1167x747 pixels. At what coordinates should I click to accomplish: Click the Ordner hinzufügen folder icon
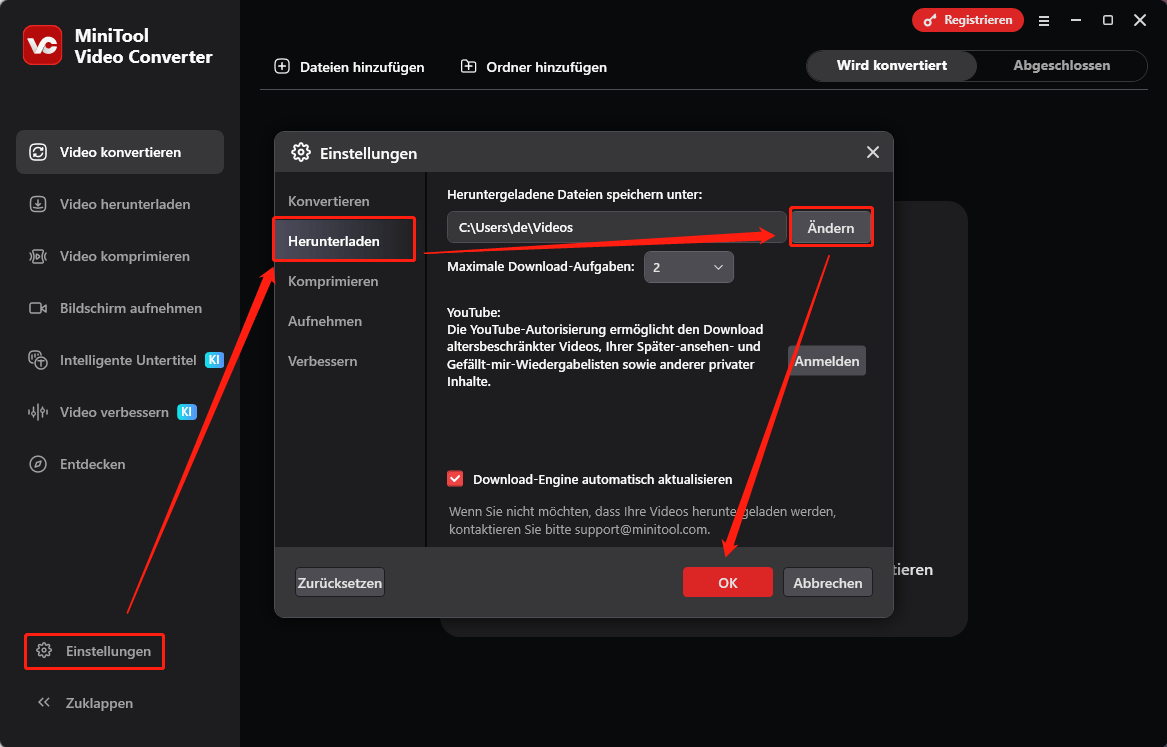pos(468,67)
